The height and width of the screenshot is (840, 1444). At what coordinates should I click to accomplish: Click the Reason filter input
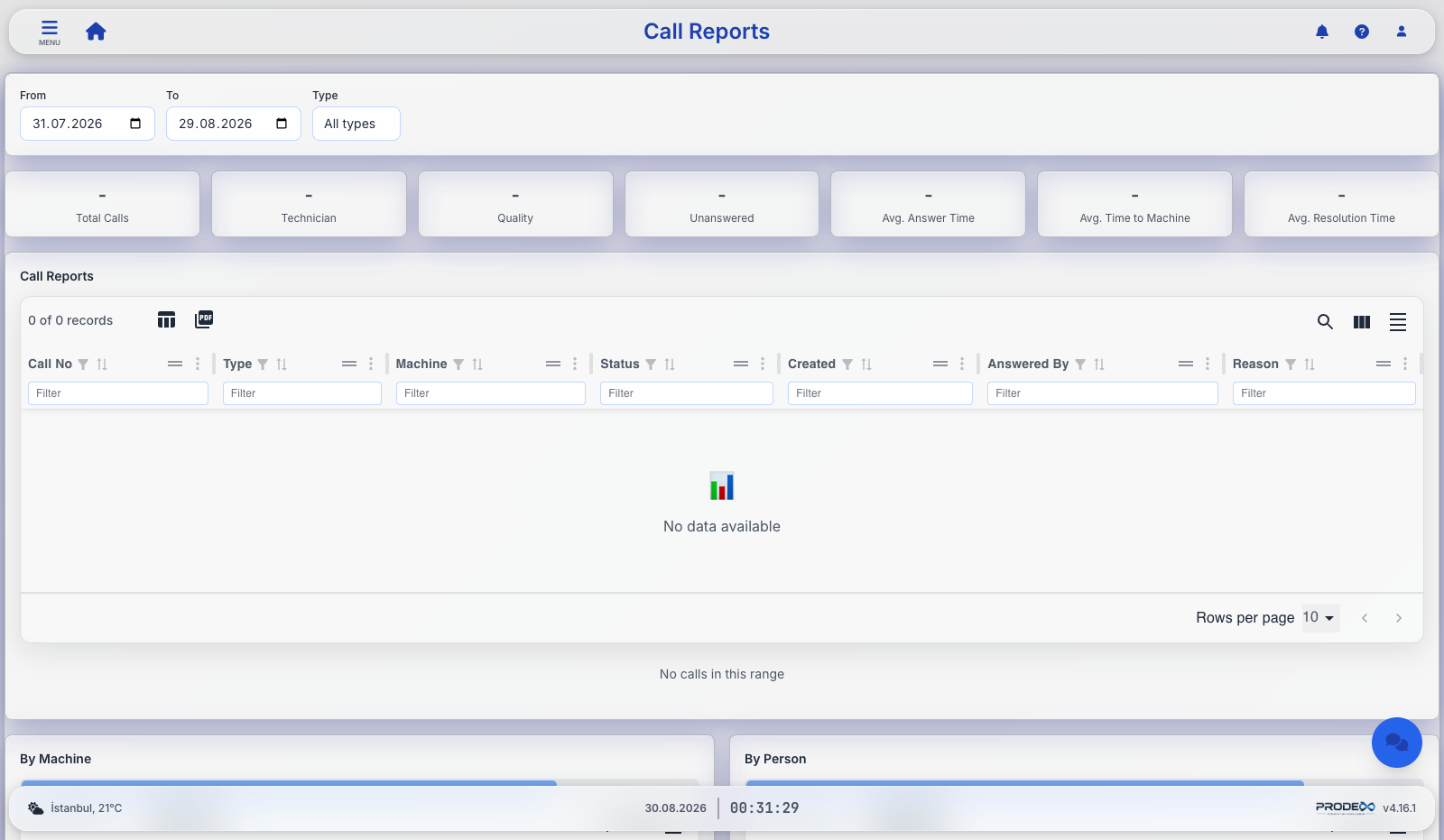coord(1324,393)
